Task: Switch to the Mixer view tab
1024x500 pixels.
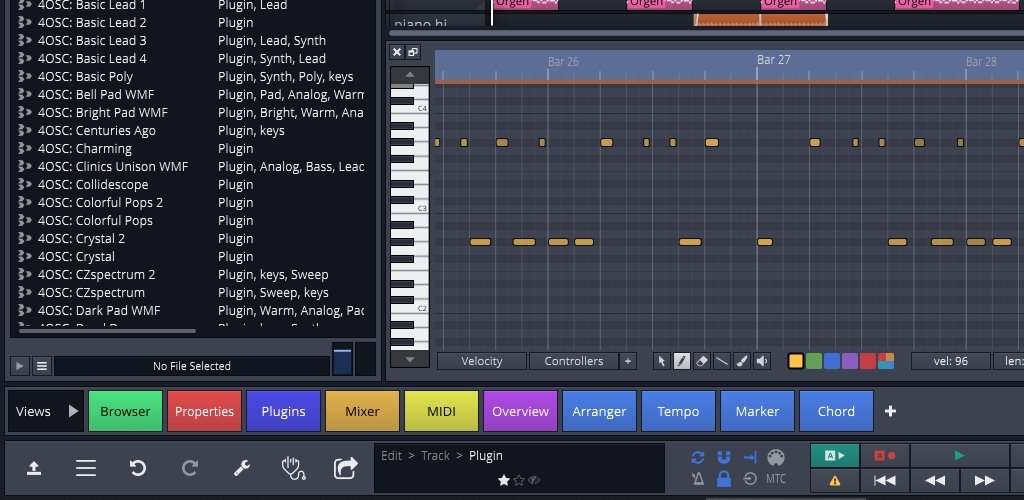Action: (362, 411)
